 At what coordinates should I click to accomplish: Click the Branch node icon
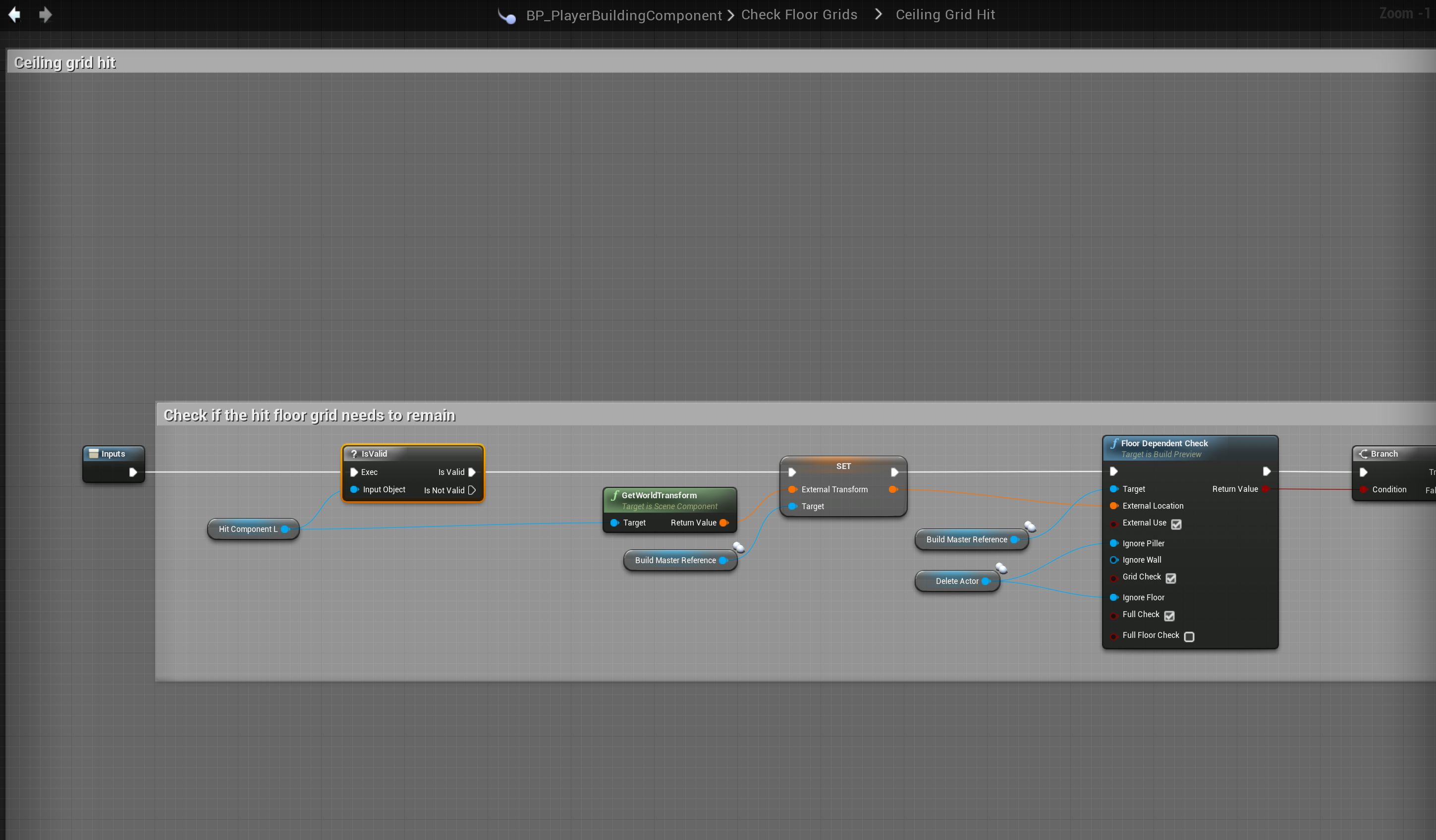[x=1363, y=454]
